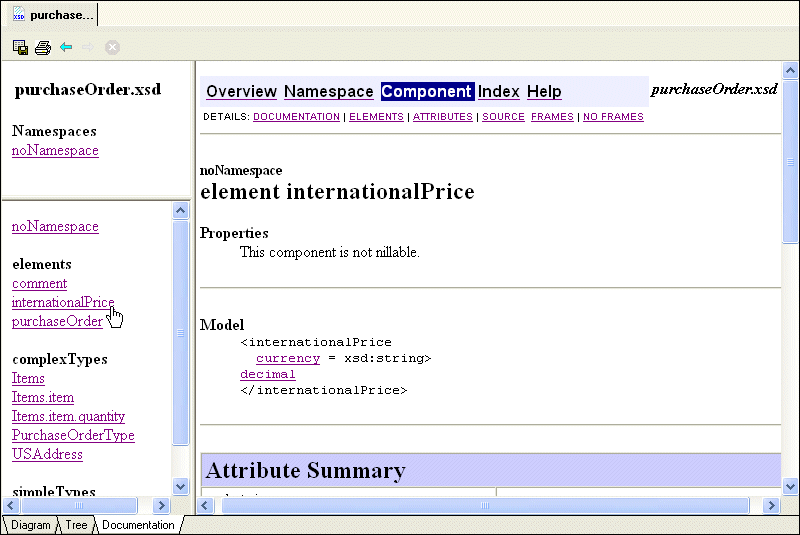Click the NO FRAMES link
800x535 pixels.
click(x=613, y=117)
